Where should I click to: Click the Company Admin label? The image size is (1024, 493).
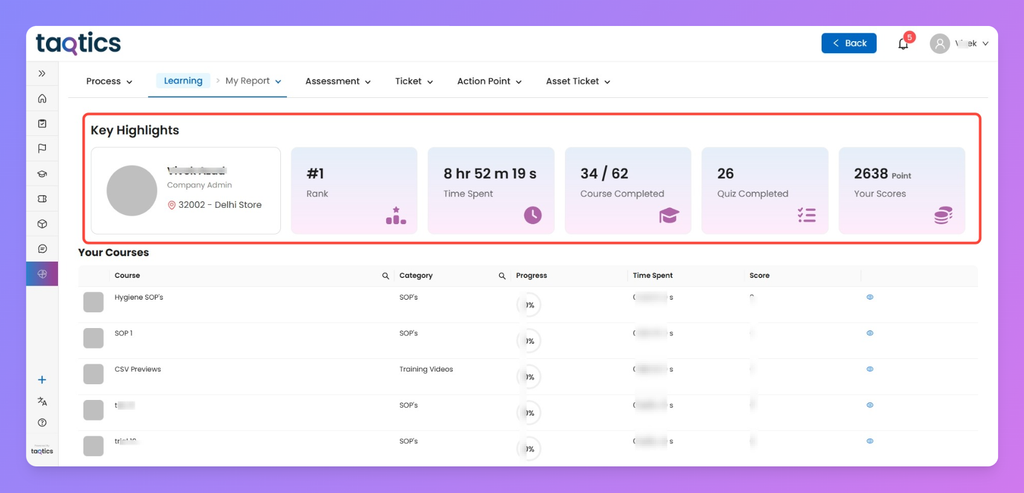point(200,185)
